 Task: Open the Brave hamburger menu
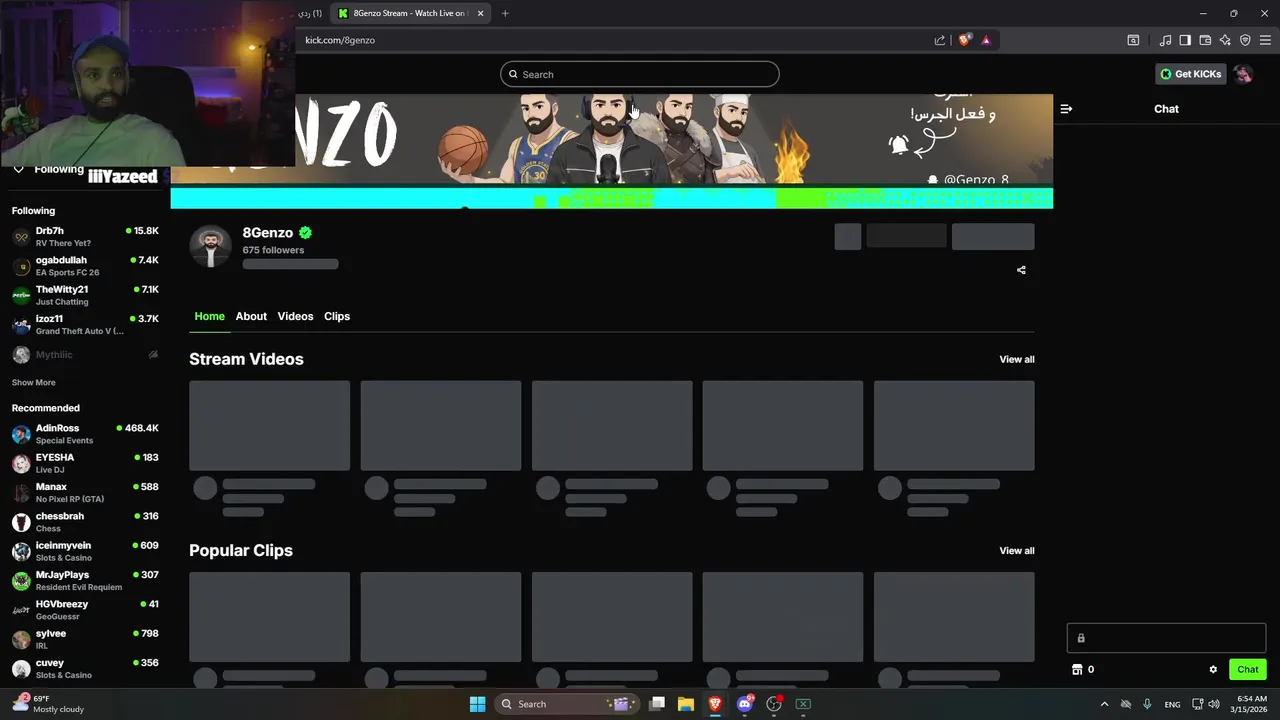1265,40
